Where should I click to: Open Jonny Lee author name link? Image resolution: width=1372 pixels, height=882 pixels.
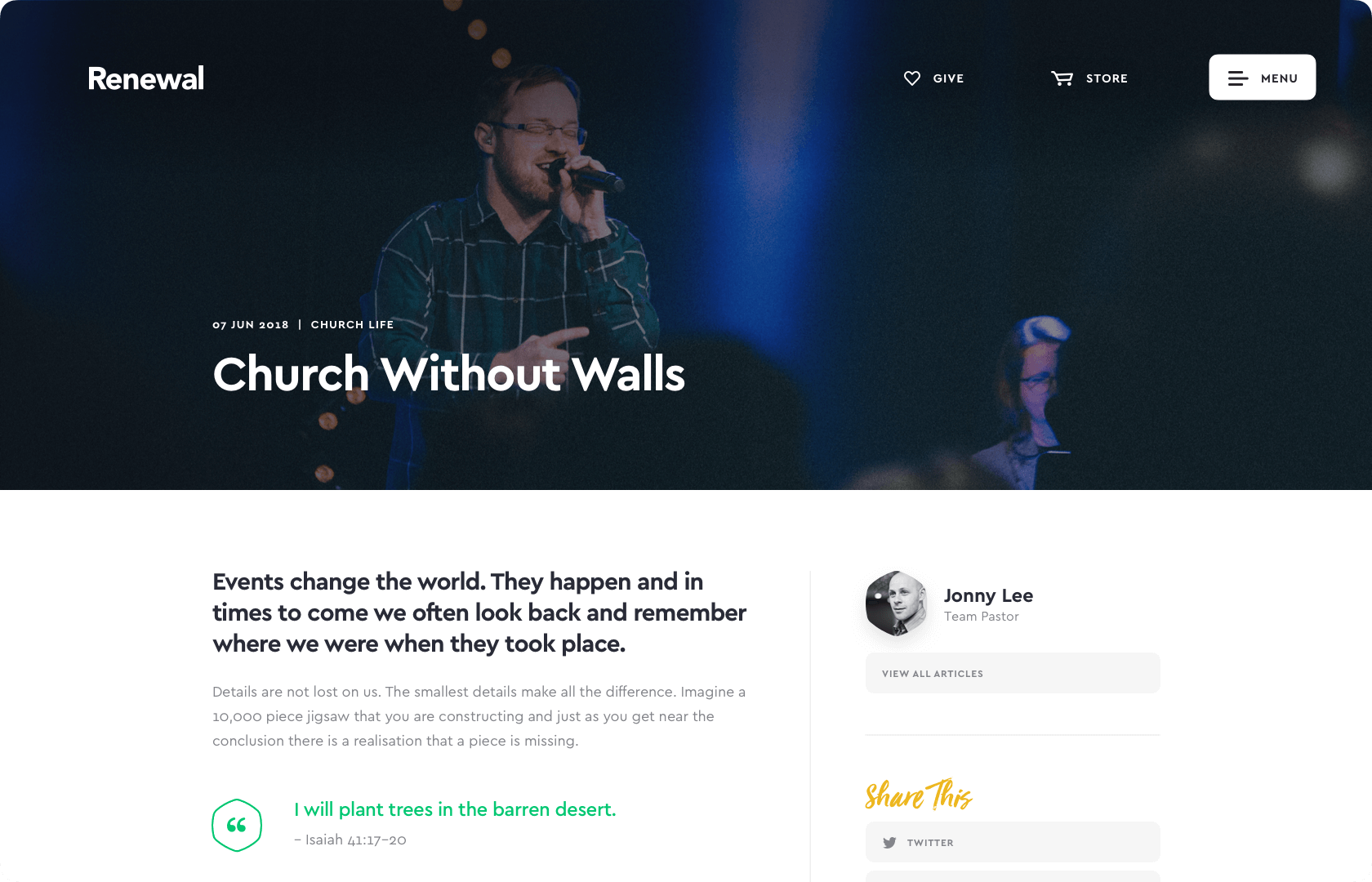tap(988, 595)
